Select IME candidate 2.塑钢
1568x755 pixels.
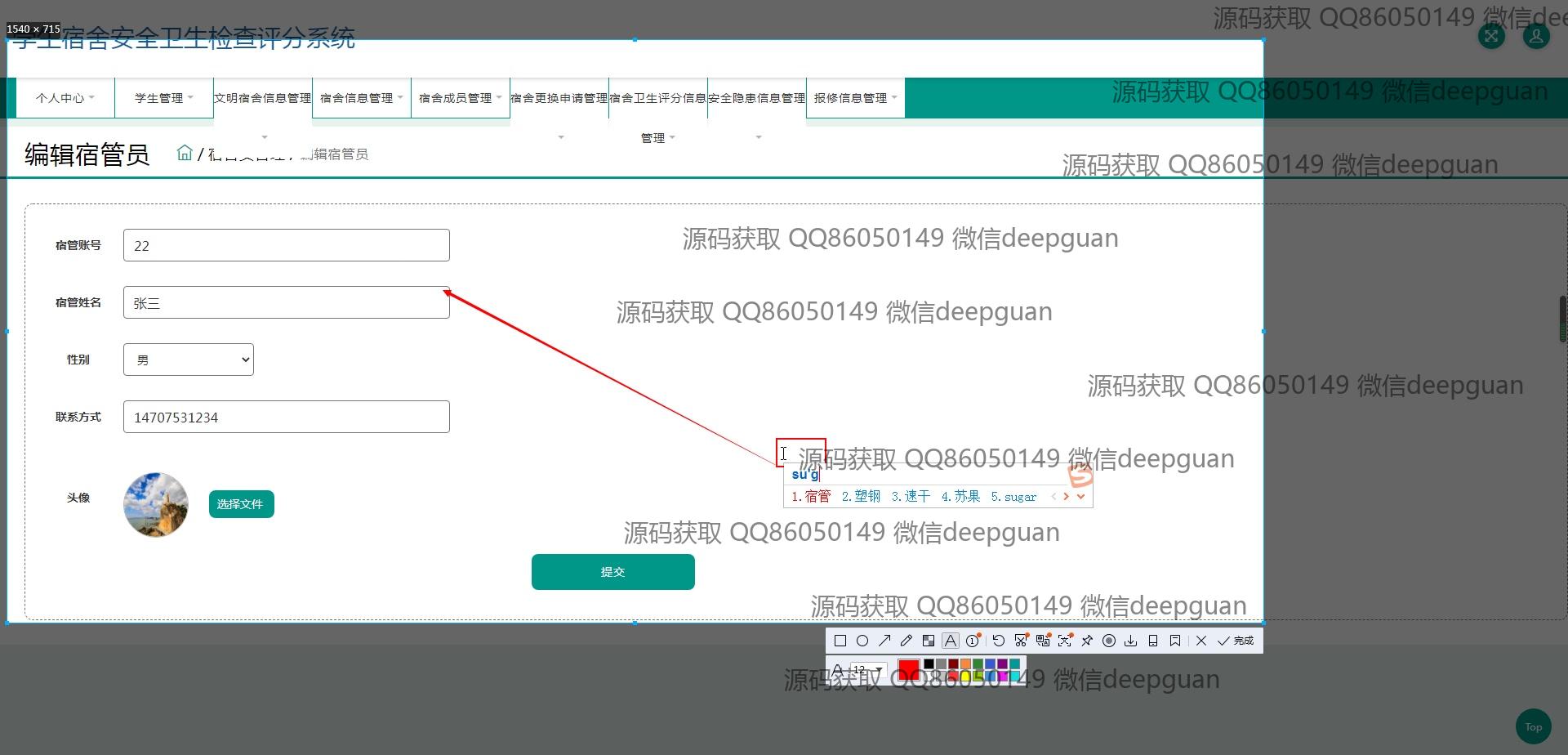point(861,496)
